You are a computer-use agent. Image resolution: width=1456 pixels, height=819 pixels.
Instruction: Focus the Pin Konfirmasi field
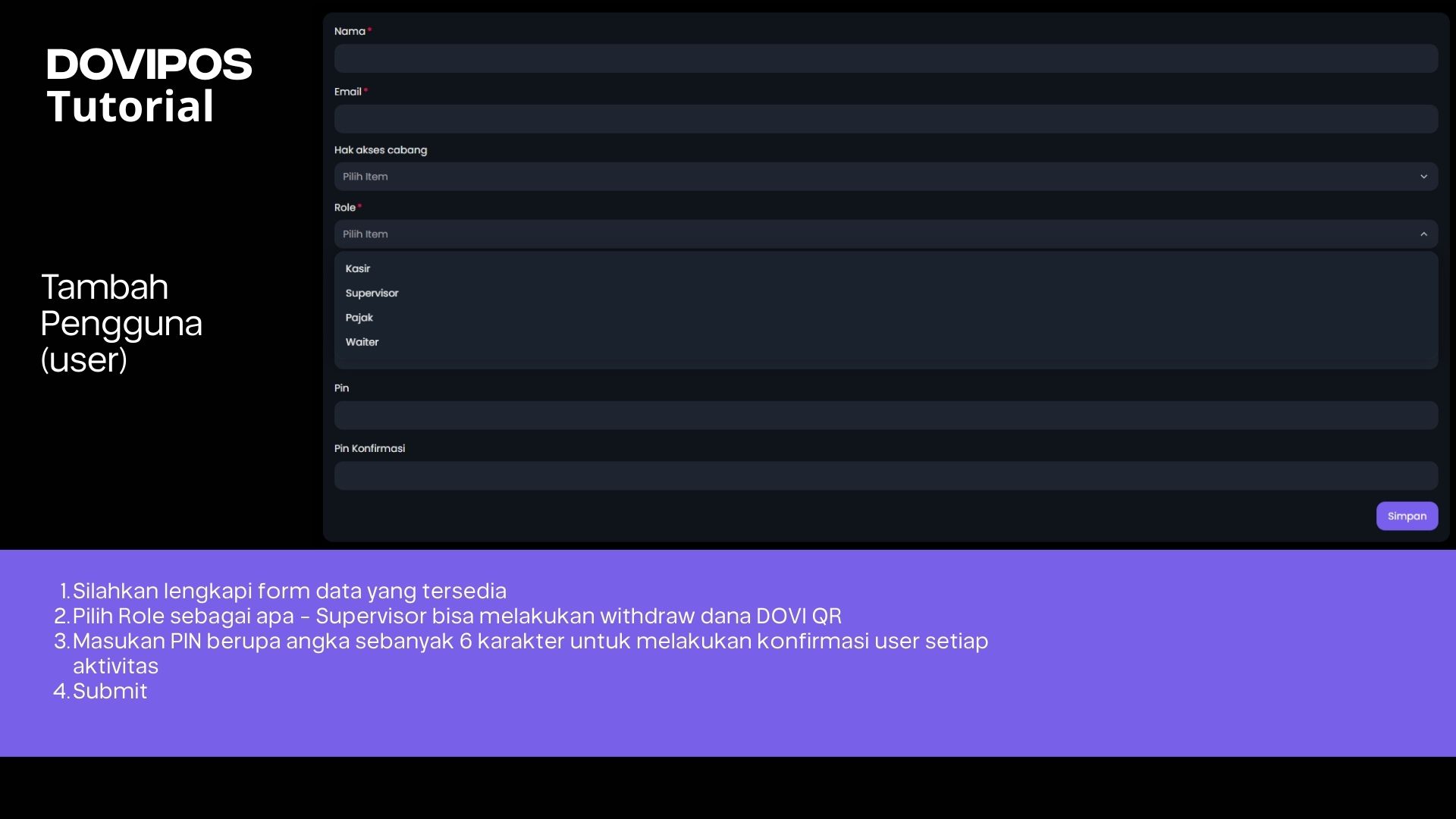(x=885, y=476)
